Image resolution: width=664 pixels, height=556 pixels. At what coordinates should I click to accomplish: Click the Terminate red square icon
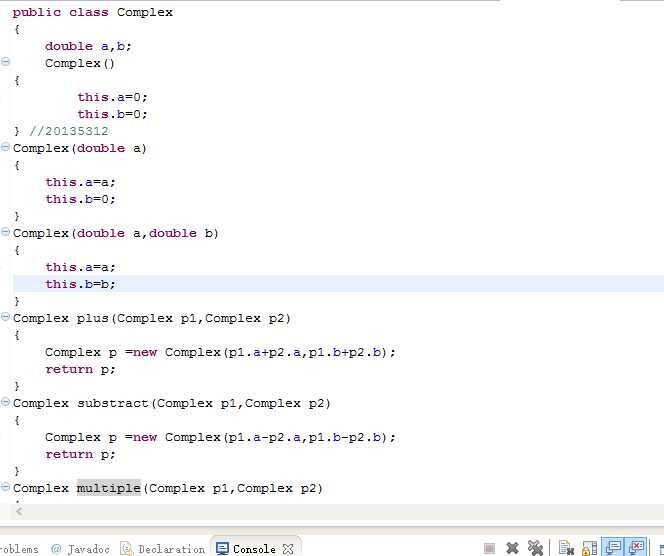[x=489, y=548]
